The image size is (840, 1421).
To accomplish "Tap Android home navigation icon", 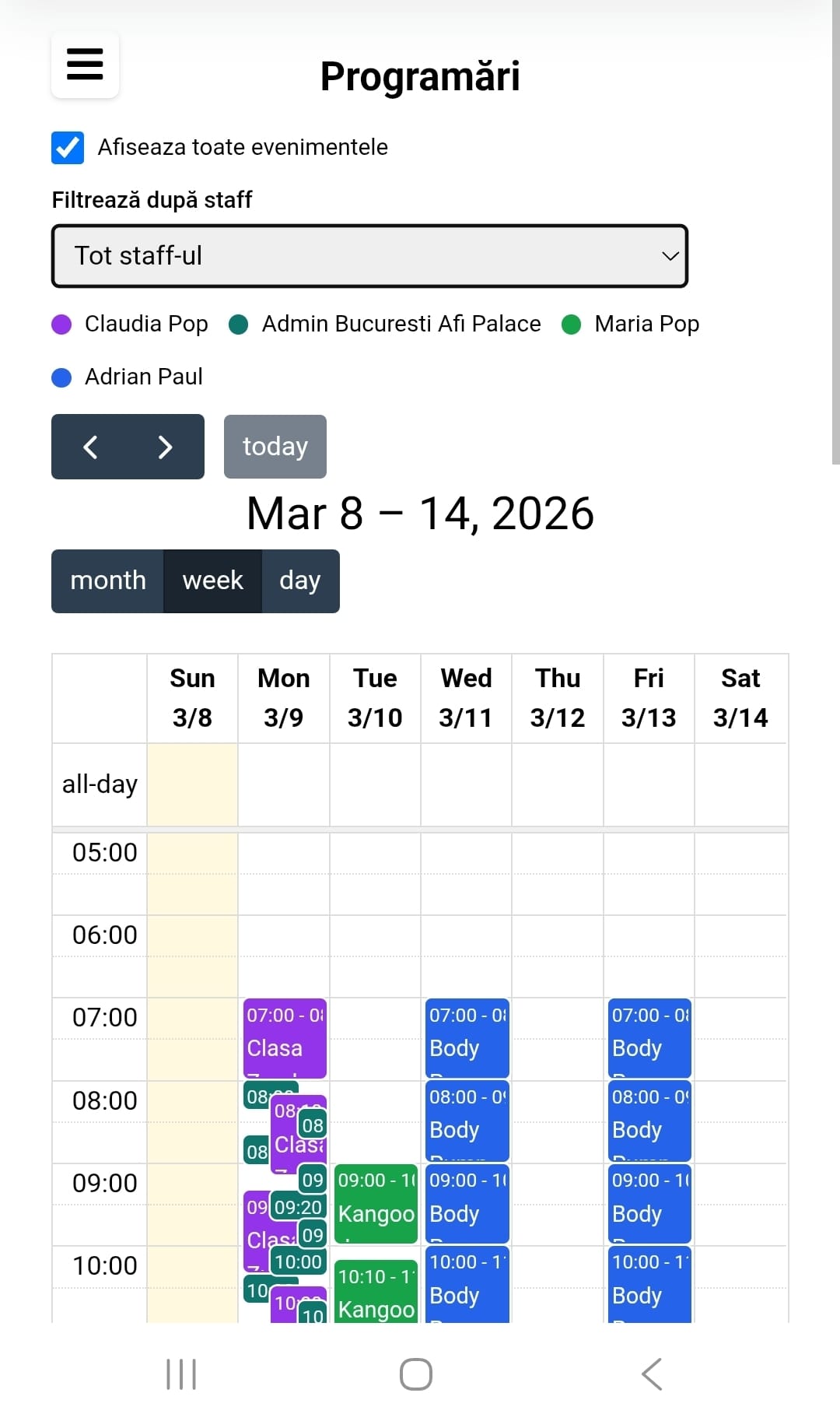I will [x=416, y=1374].
